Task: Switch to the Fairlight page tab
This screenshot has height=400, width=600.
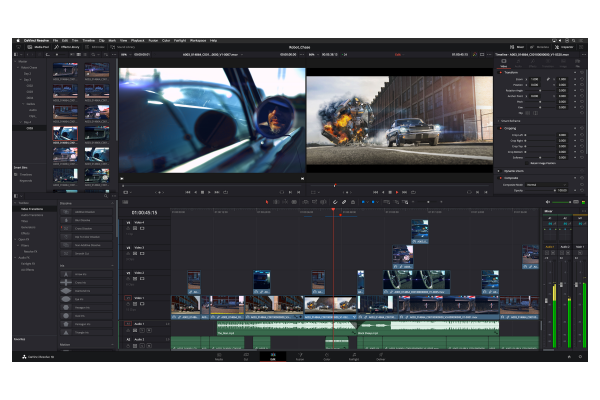Action: point(354,356)
